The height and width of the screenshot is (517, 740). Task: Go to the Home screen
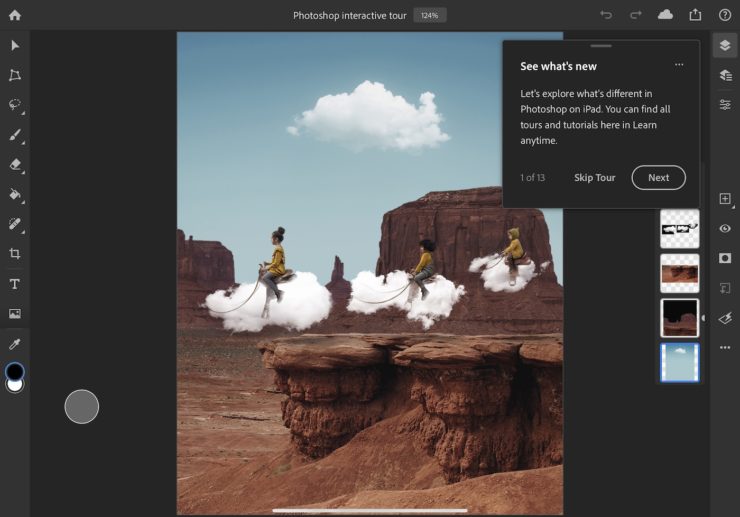click(x=15, y=15)
